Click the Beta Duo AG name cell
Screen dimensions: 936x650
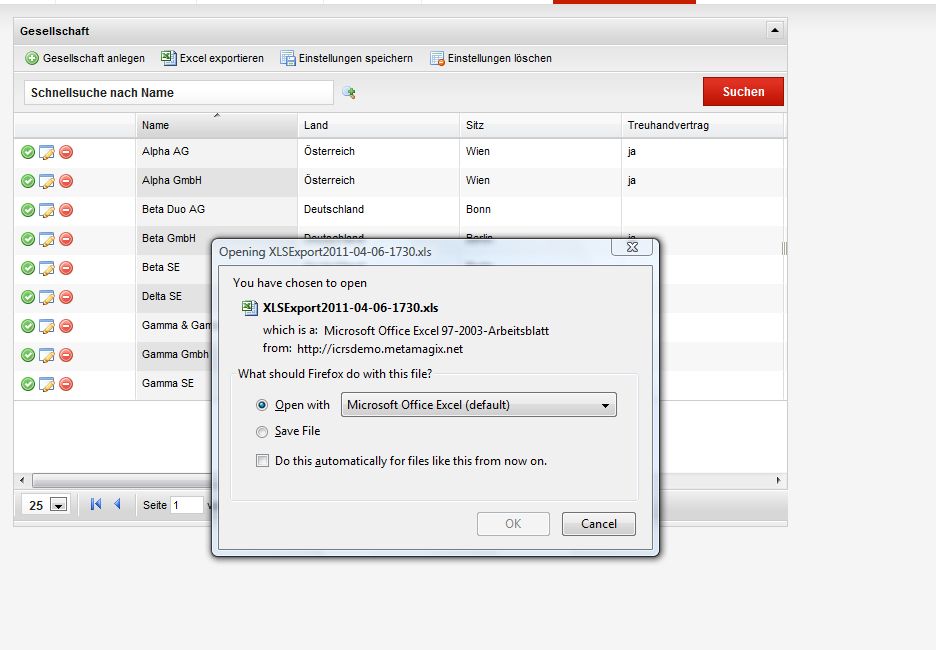216,210
